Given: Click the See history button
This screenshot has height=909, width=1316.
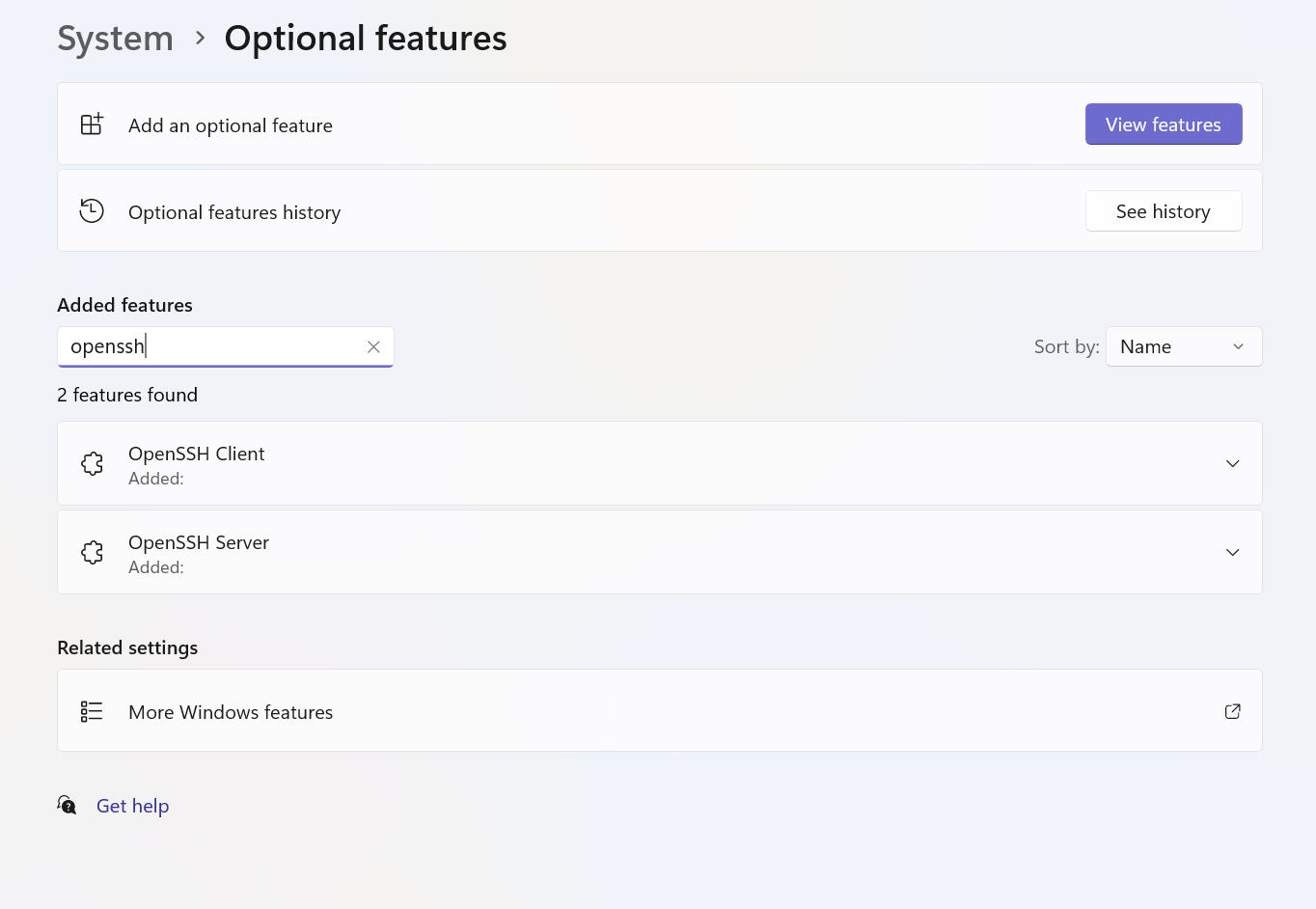Looking at the screenshot, I should [1164, 211].
